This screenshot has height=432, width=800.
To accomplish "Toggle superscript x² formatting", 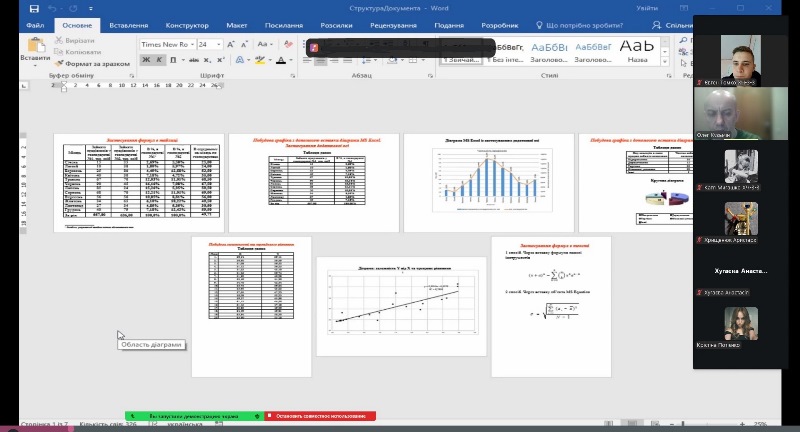I will [220, 60].
